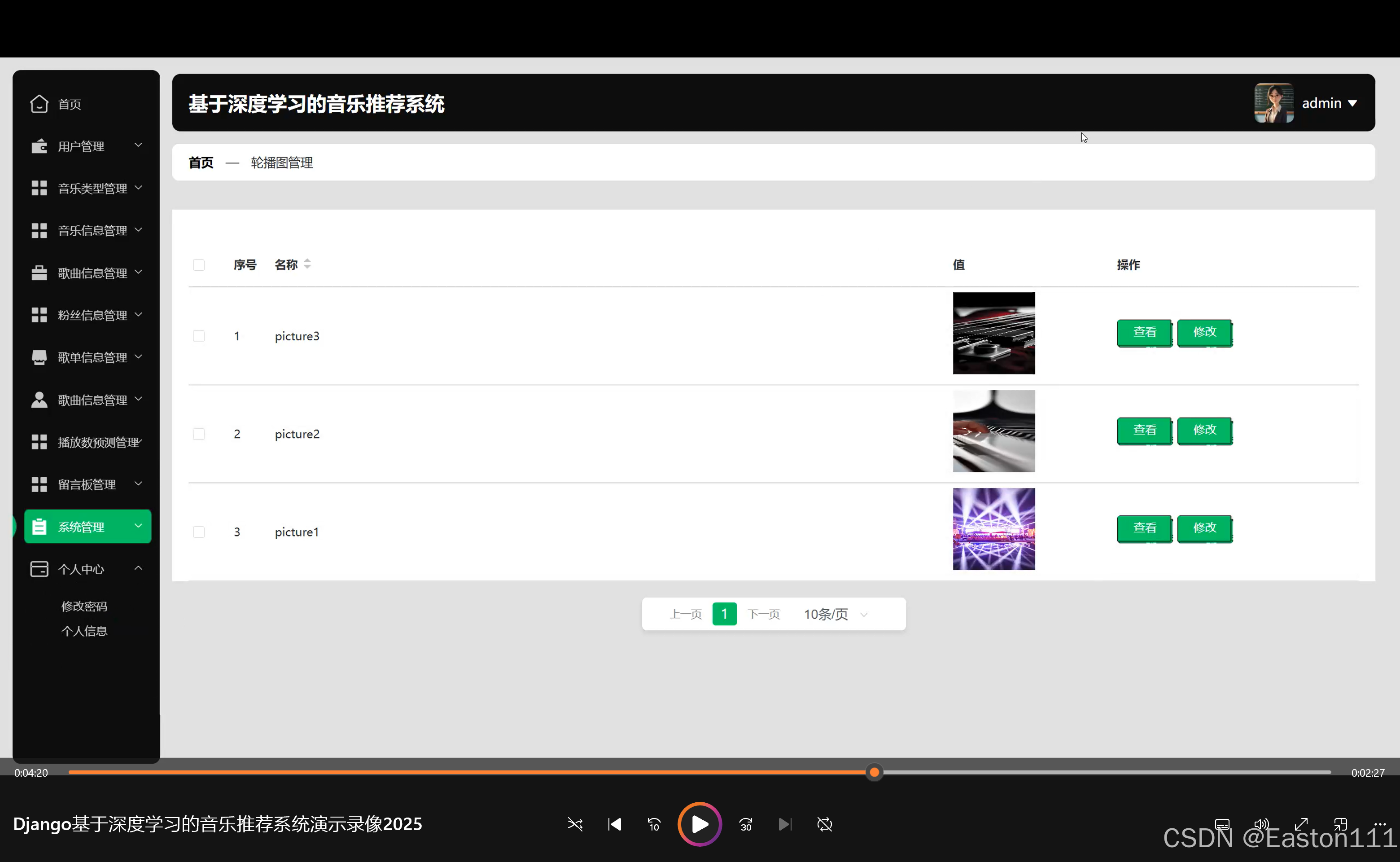
Task: Skip forward 30 seconds
Action: coord(745,824)
